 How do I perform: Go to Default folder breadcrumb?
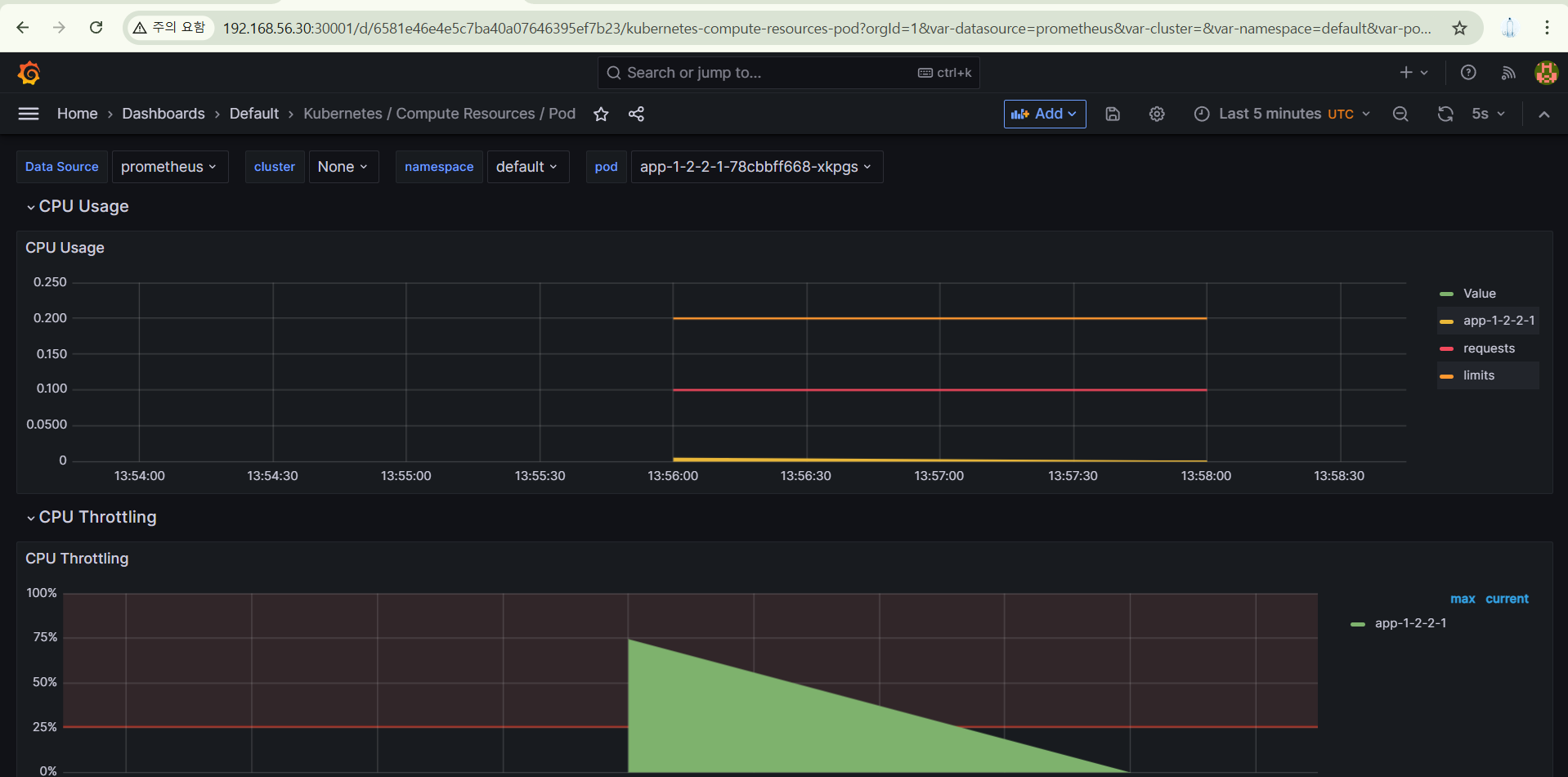click(x=254, y=114)
